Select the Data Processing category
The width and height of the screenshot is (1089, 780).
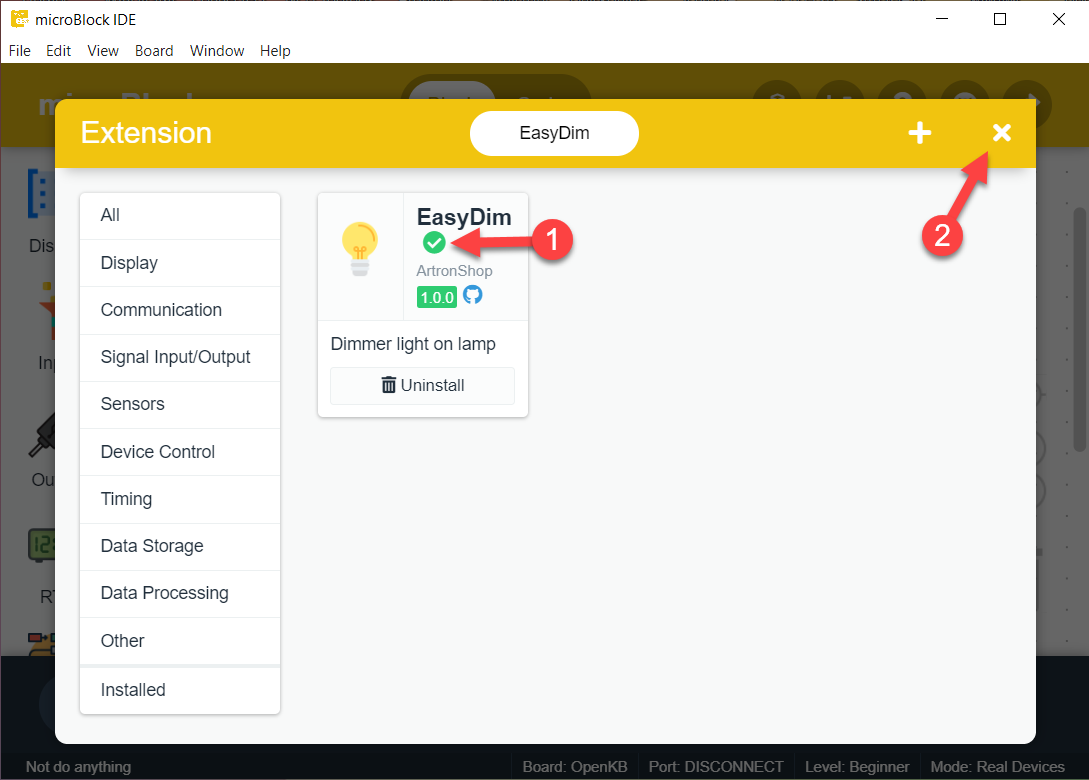(x=180, y=594)
